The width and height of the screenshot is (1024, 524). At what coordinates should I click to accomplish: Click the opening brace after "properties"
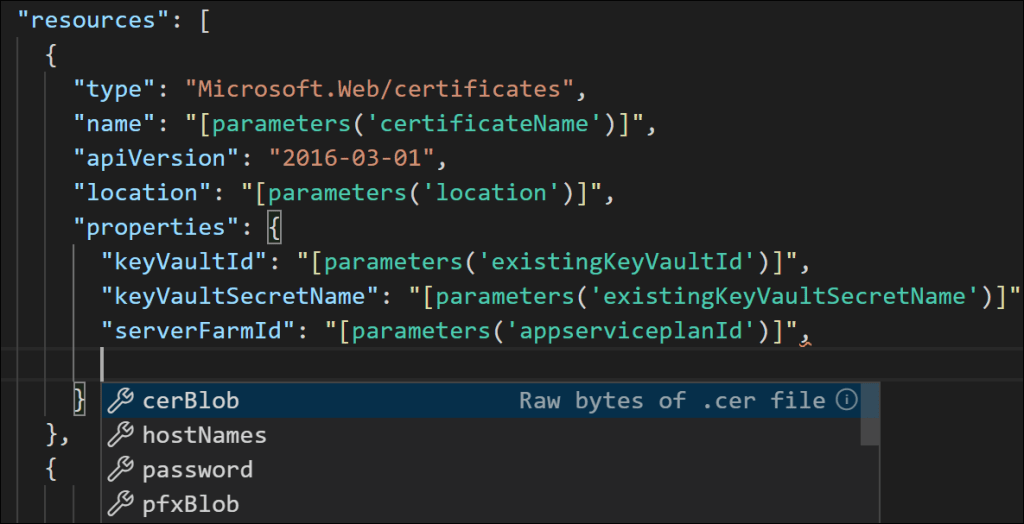pos(275,228)
